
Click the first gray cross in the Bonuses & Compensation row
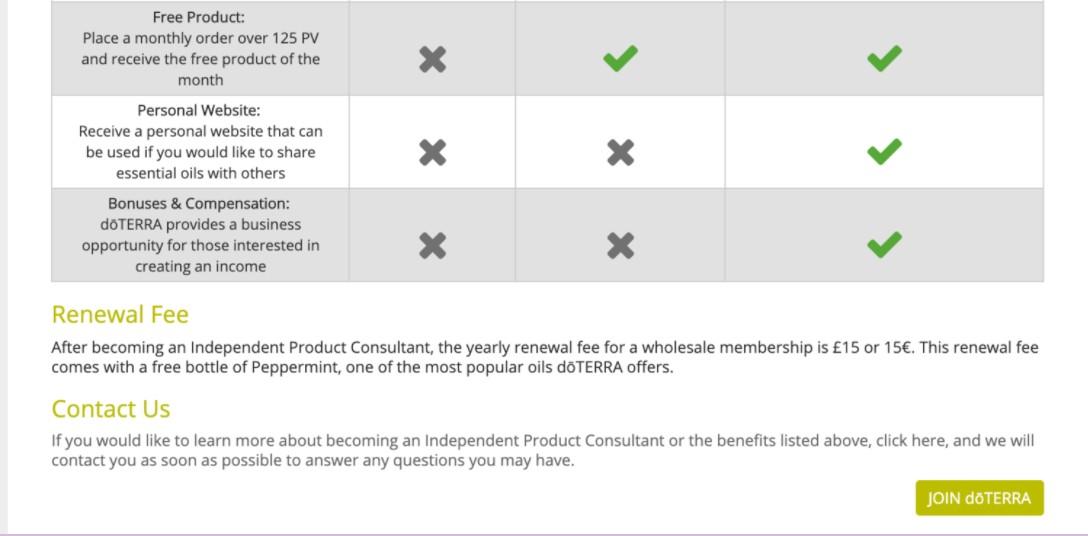point(432,245)
